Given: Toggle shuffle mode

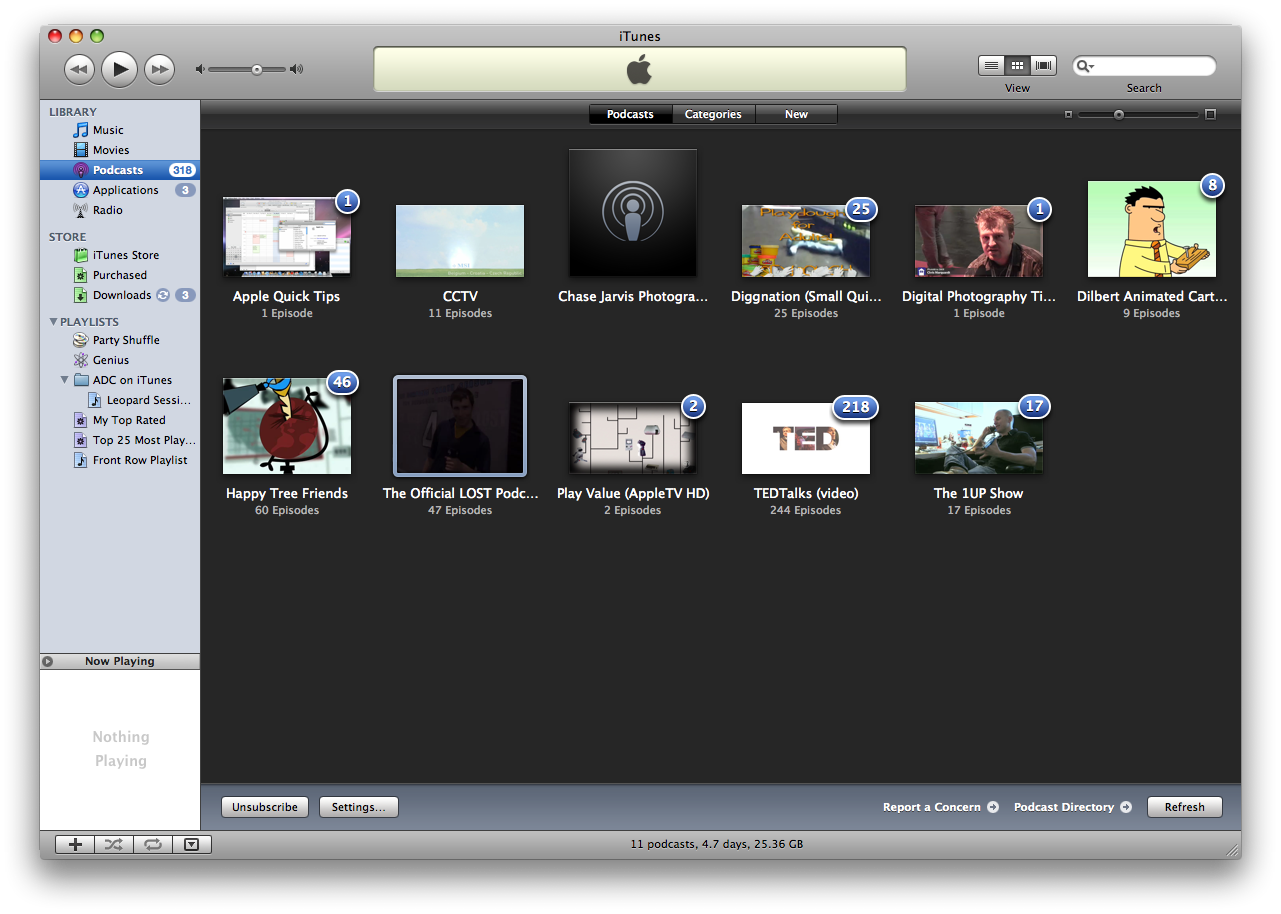Looking at the screenshot, I should click(114, 844).
